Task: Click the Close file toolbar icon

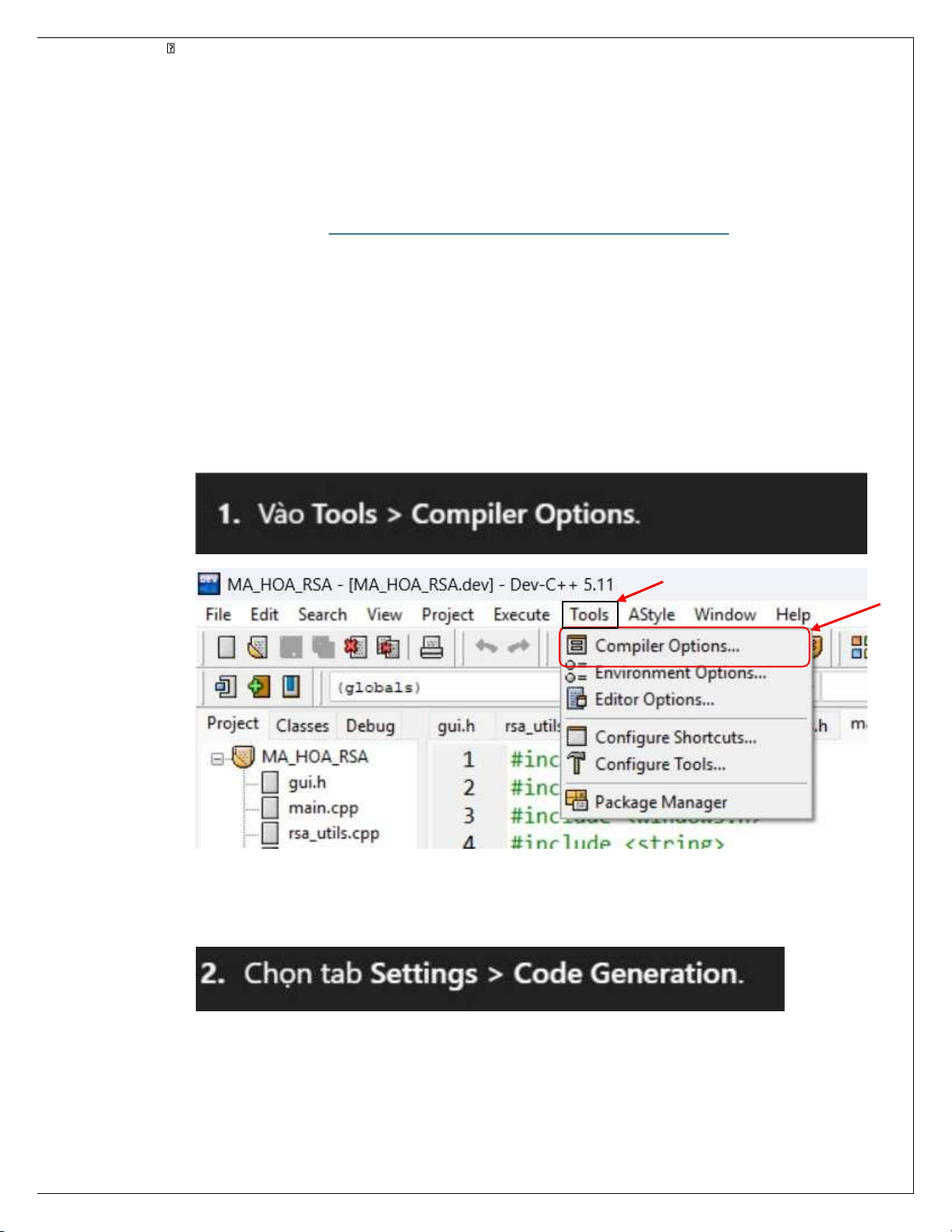Action: point(356,647)
